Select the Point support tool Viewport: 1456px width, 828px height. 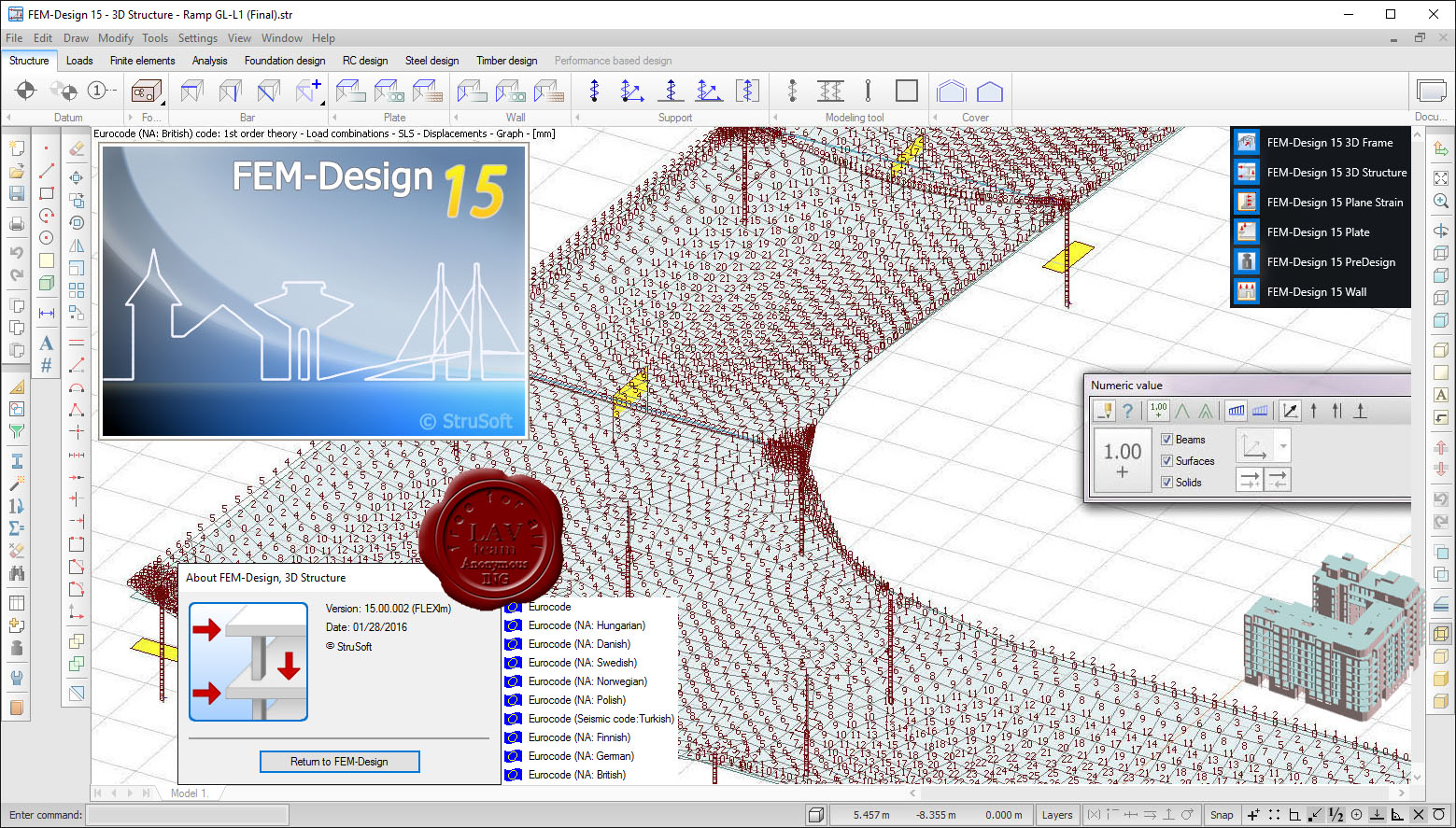click(594, 91)
